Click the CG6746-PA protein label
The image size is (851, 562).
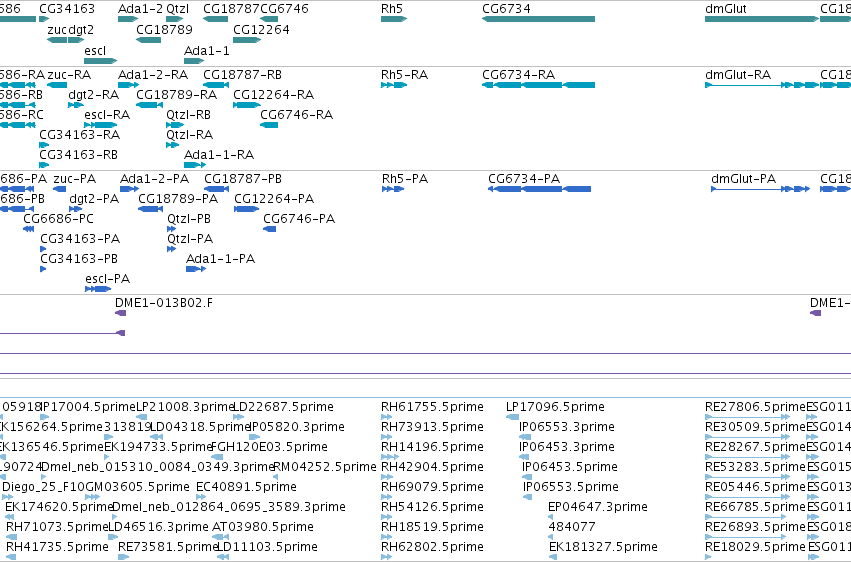pos(299,219)
